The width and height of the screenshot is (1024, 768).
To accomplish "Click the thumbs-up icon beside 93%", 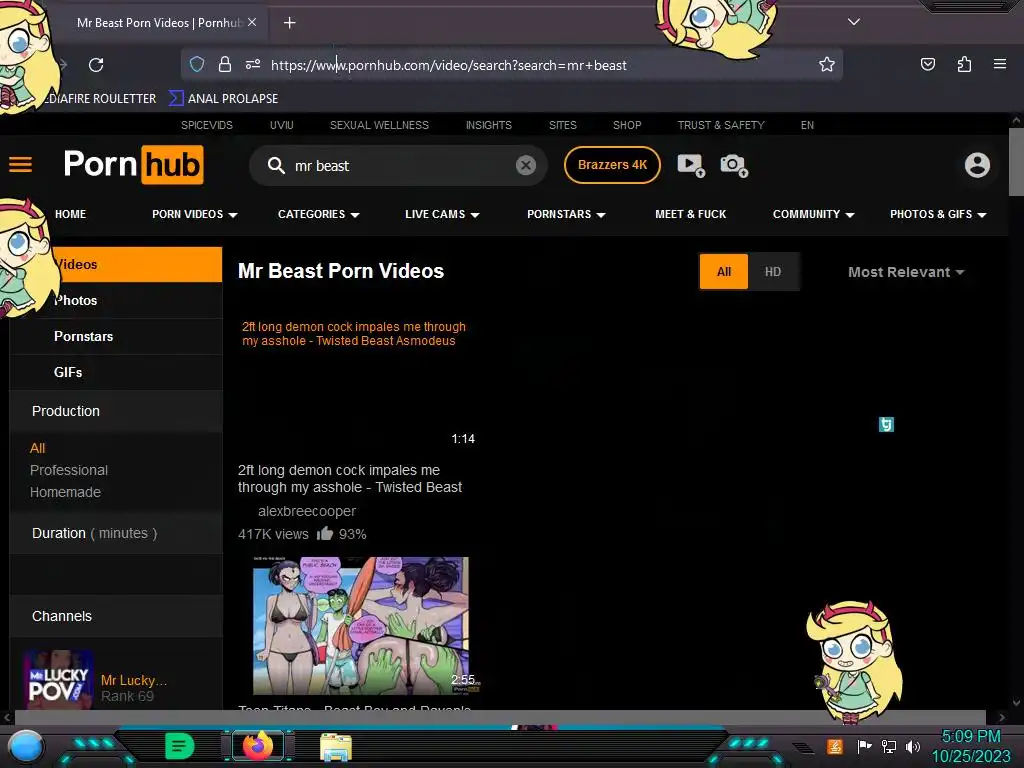I will click(x=325, y=534).
